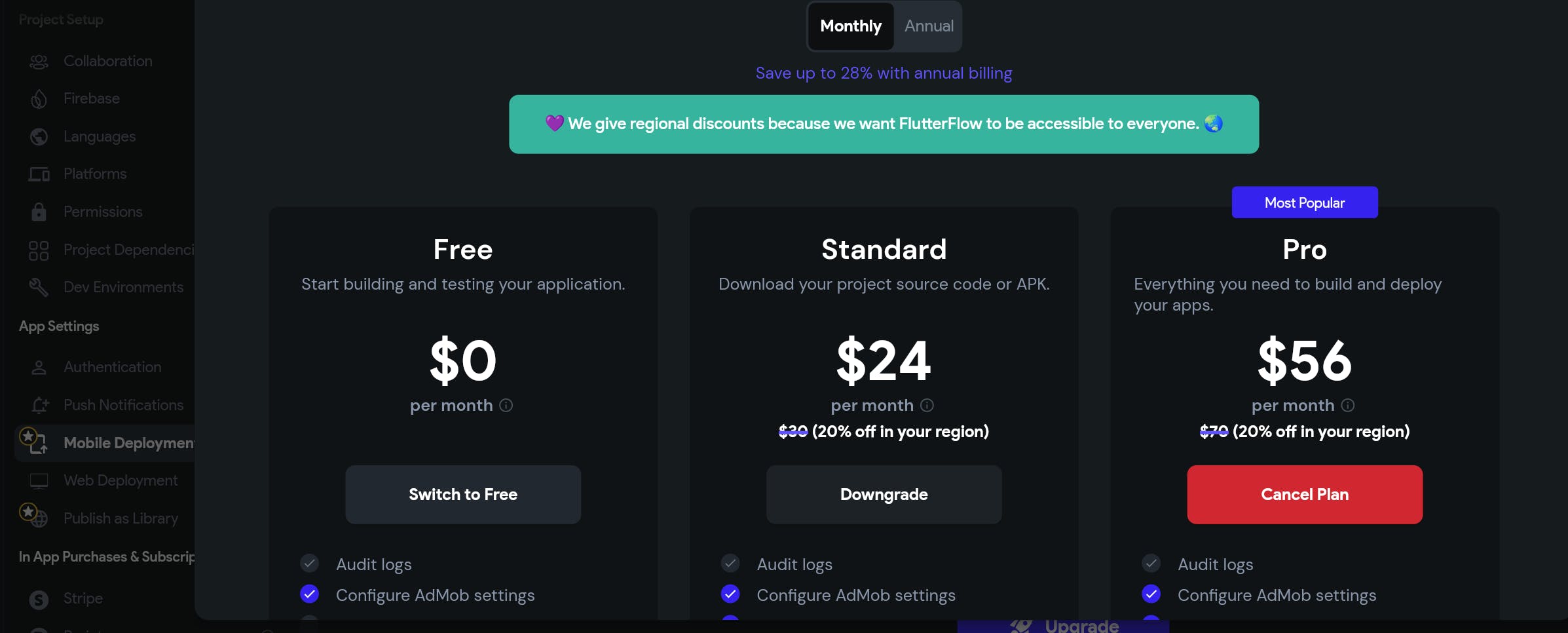Select the Languages globe icon
Image resolution: width=1568 pixels, height=633 pixels.
tap(39, 137)
